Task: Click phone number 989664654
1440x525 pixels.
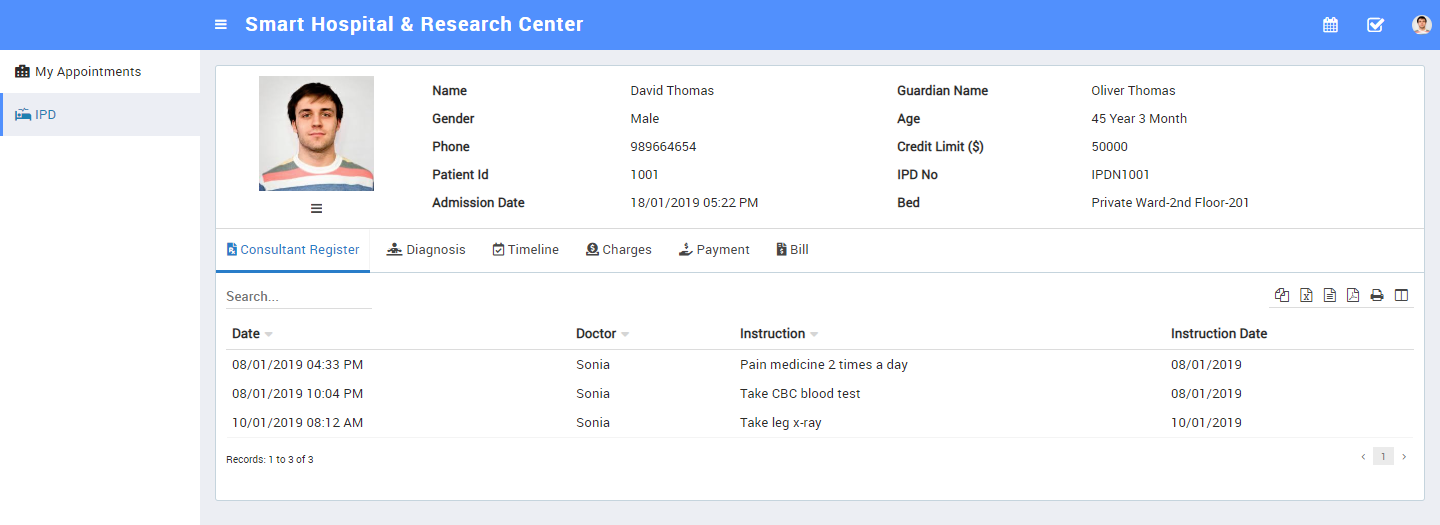Action: pos(663,147)
